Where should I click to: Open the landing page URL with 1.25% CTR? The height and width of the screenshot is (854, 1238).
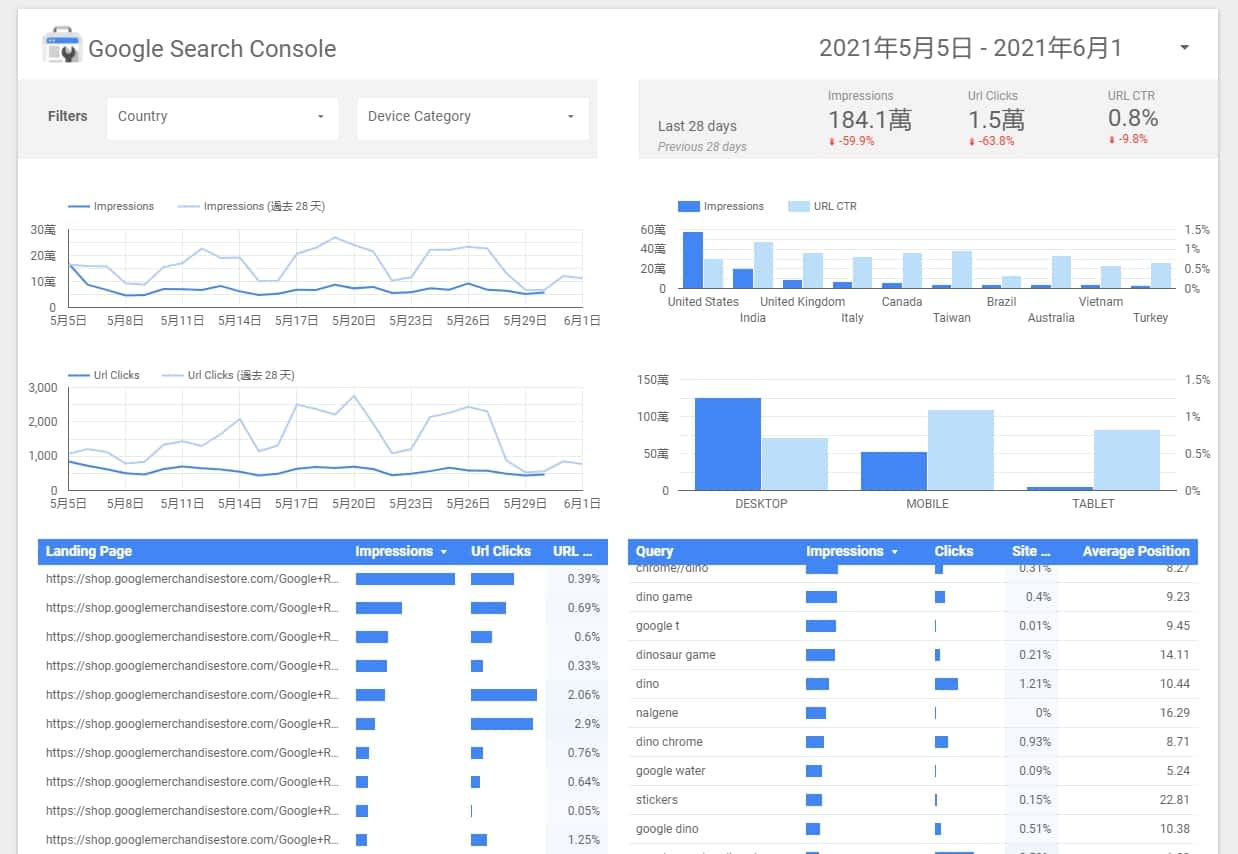click(x=193, y=840)
